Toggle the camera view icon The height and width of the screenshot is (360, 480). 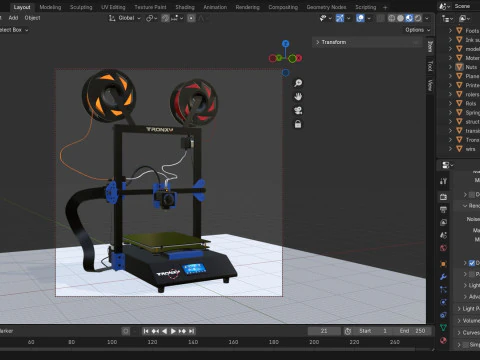[298, 110]
